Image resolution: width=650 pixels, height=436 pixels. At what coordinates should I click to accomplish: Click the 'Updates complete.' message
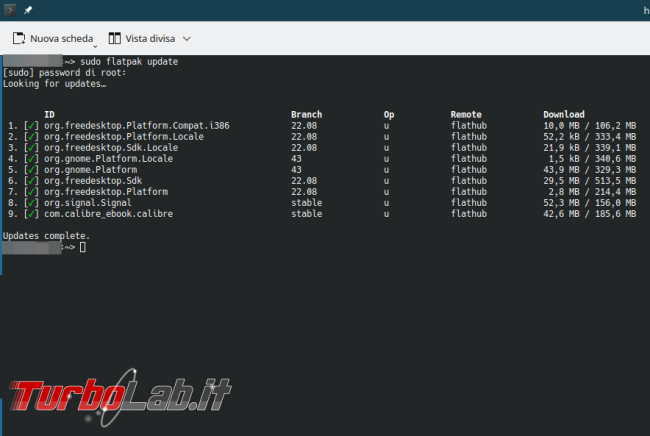[x=46, y=236]
